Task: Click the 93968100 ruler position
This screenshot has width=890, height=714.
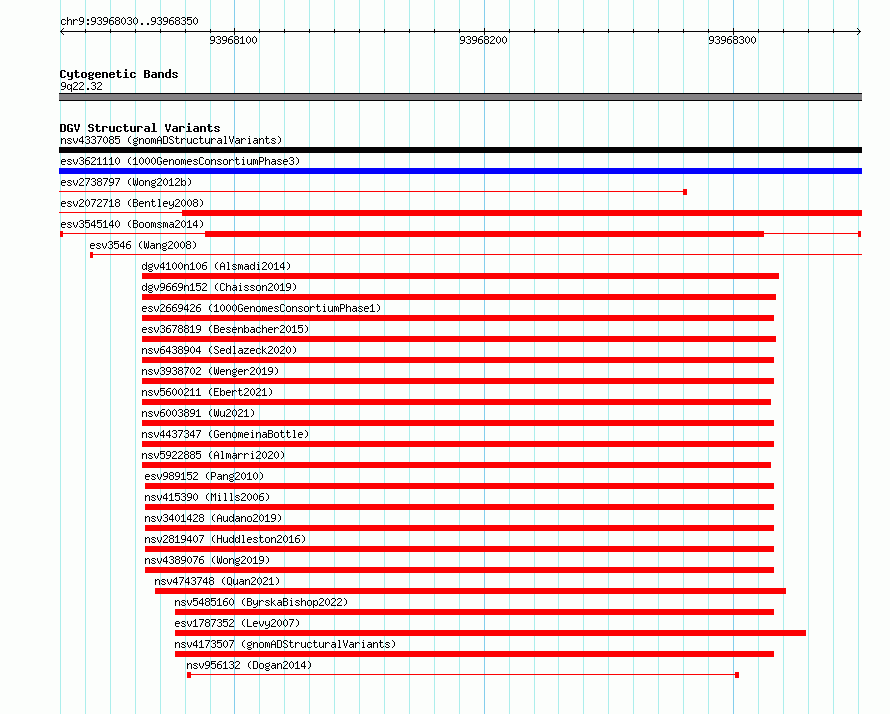Action: pyautogui.click(x=233, y=40)
